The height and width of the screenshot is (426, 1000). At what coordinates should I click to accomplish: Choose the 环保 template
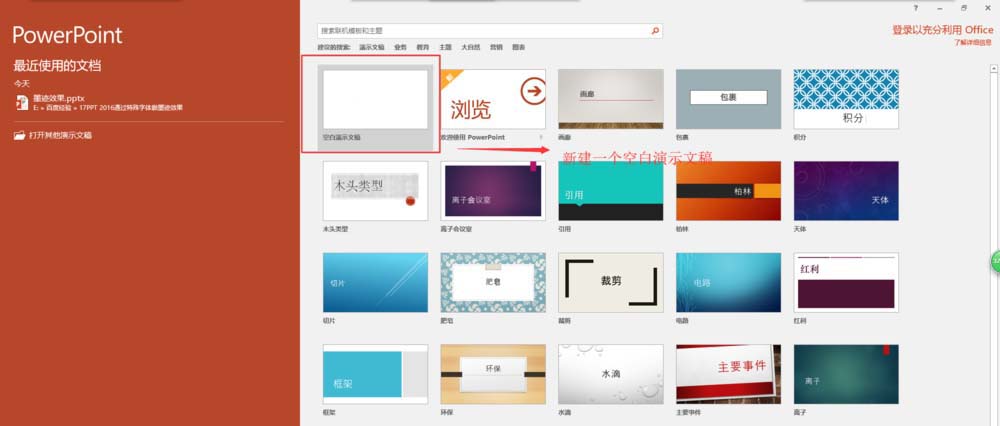coord(493,374)
